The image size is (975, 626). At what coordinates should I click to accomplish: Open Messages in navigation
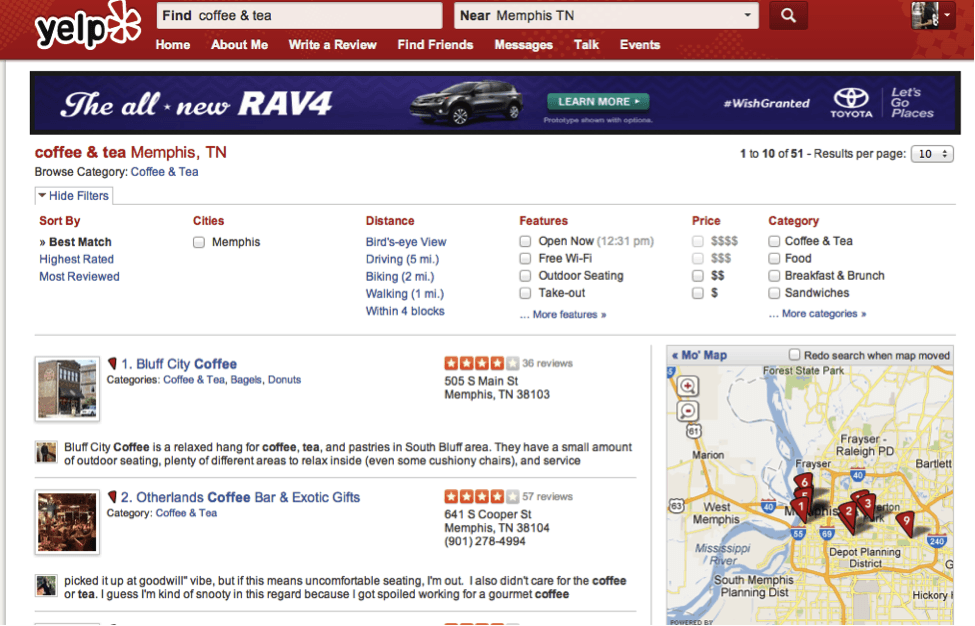(x=524, y=45)
